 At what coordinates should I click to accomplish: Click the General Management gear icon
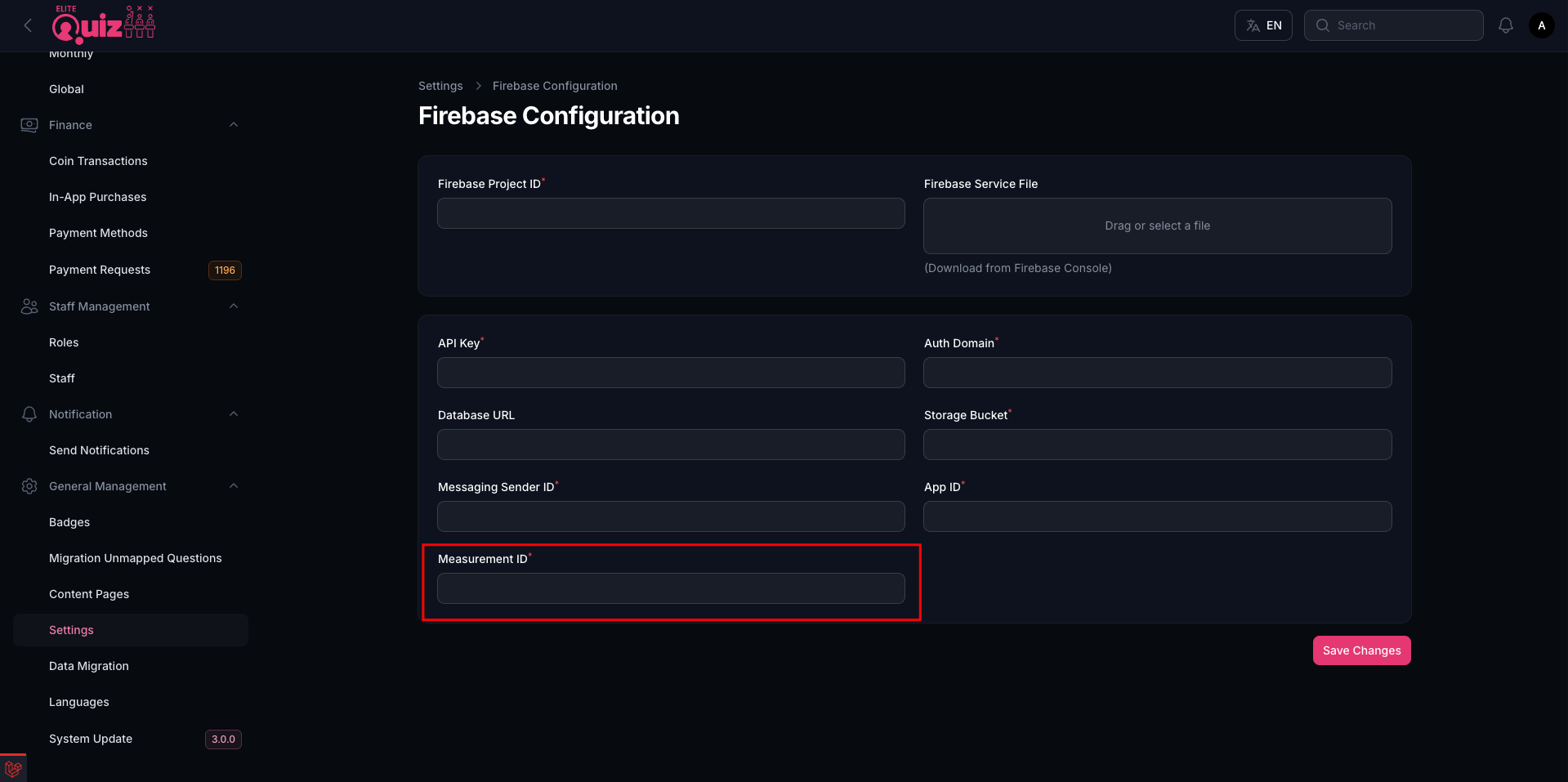click(x=29, y=486)
